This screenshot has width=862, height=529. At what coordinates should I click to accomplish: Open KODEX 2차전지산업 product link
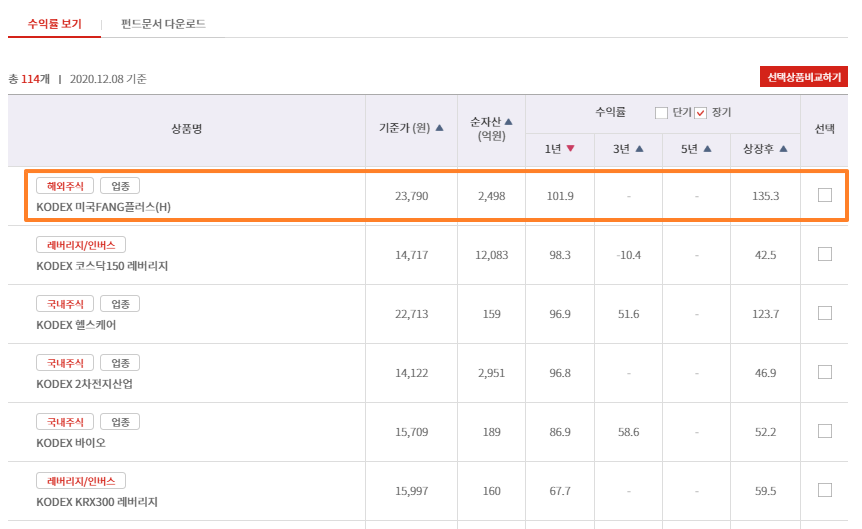(x=84, y=384)
